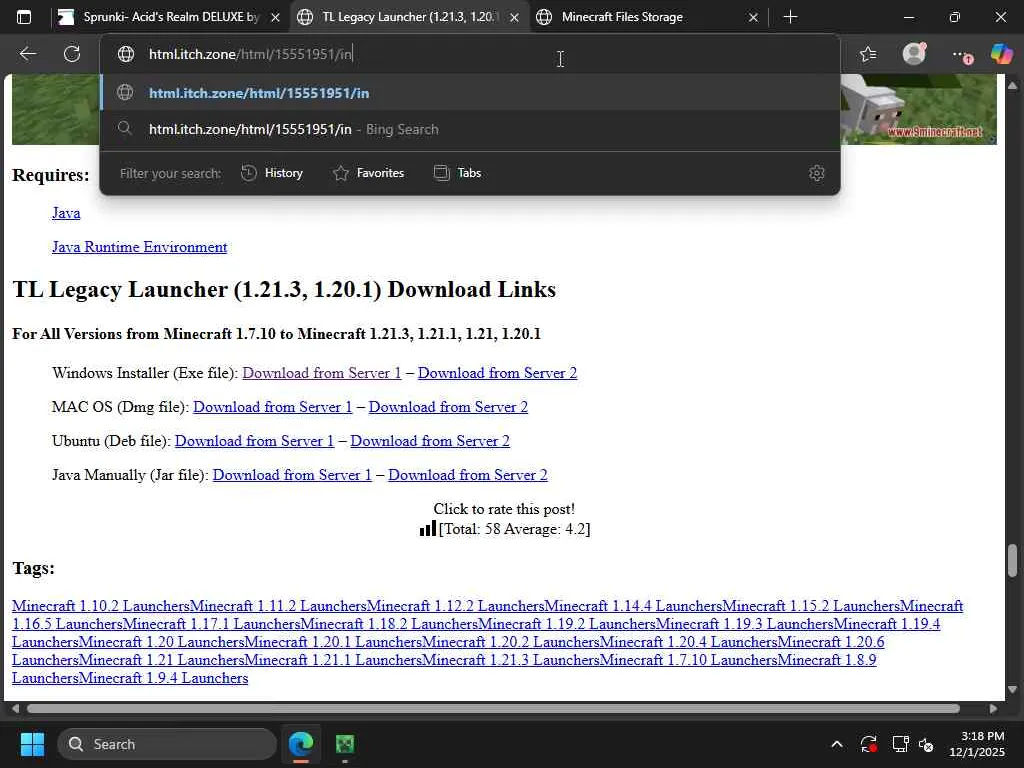Viewport: 1024px width, 768px height.
Task: Download Ubuntu Deb file from Server 1
Action: [x=254, y=441]
